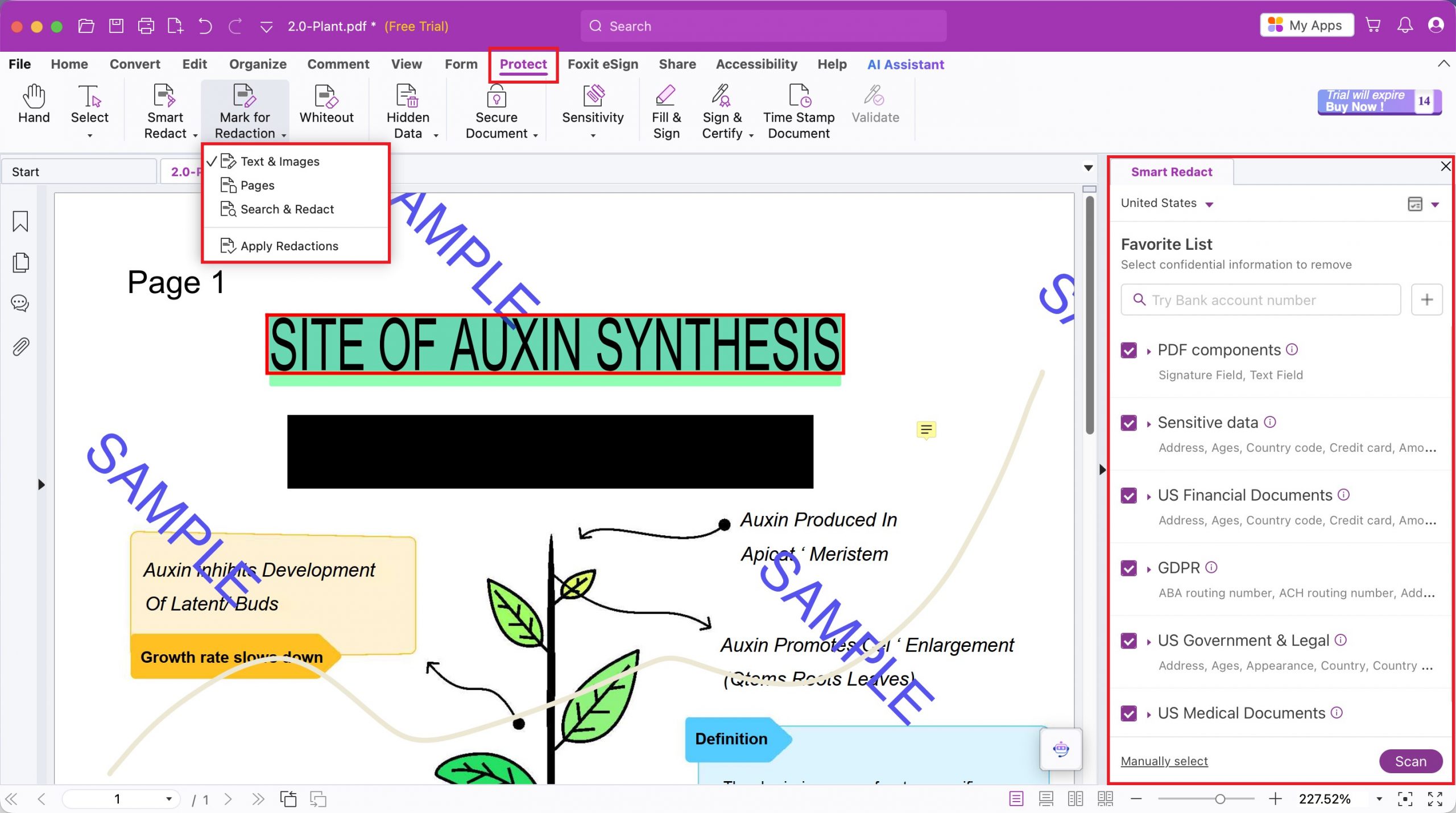Open the AI assistant chatbot button
The image size is (1456, 813).
point(1061,749)
